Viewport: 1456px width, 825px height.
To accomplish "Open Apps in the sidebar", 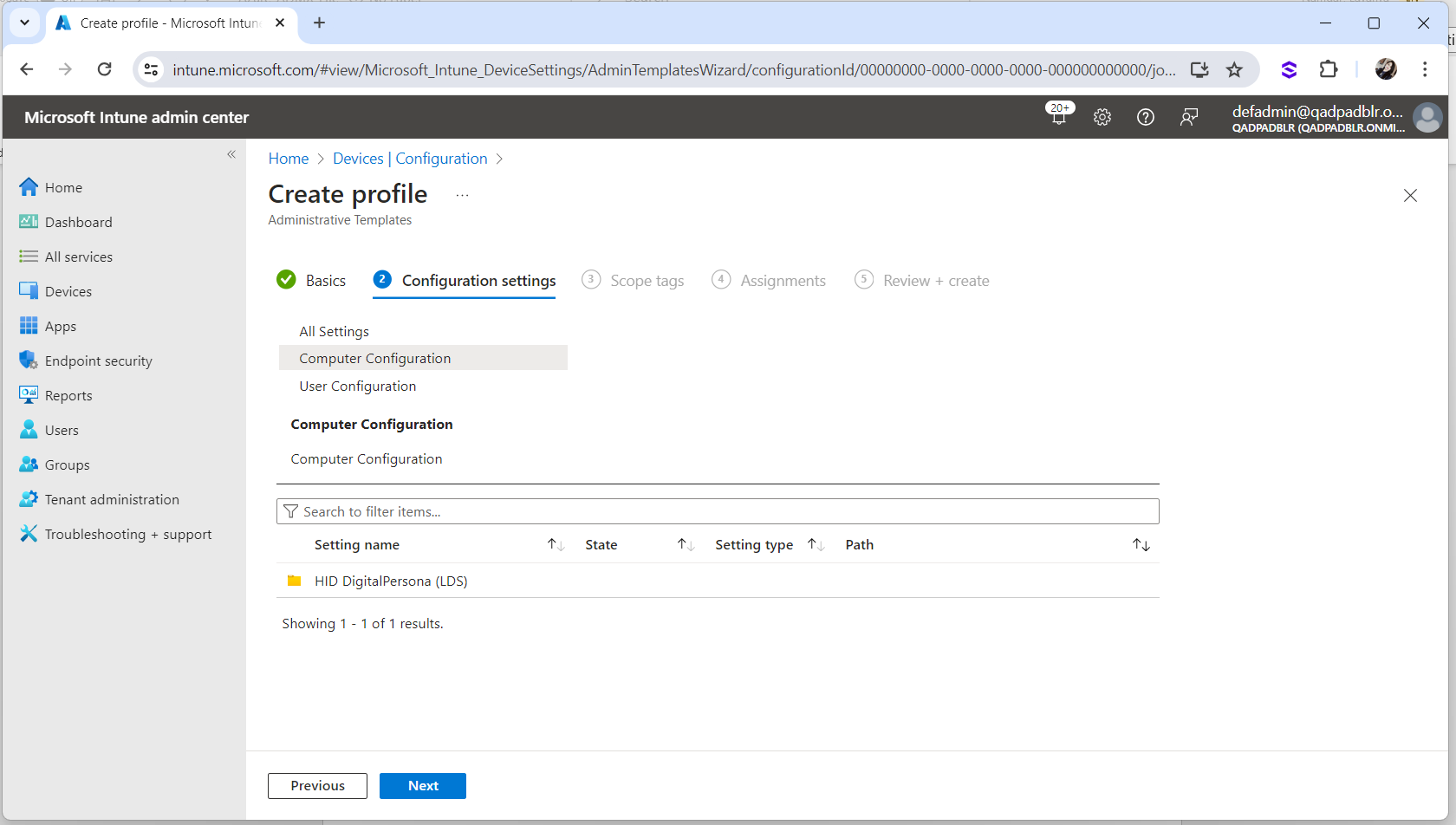I will [48, 326].
